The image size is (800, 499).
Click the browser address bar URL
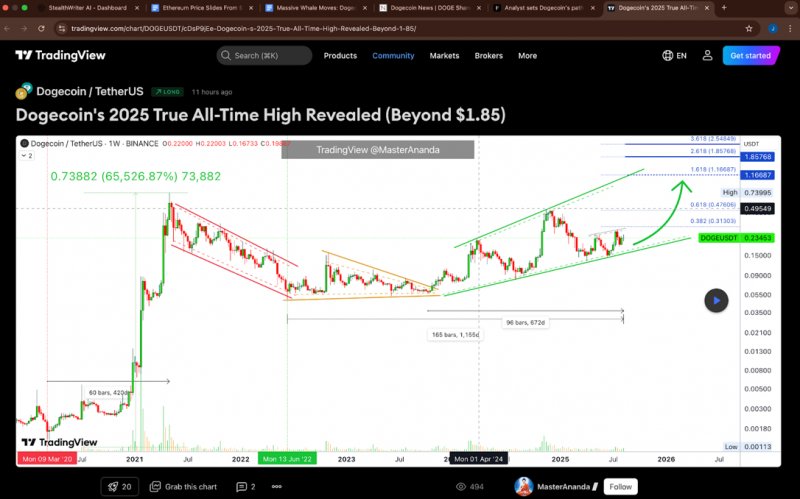coord(243,29)
